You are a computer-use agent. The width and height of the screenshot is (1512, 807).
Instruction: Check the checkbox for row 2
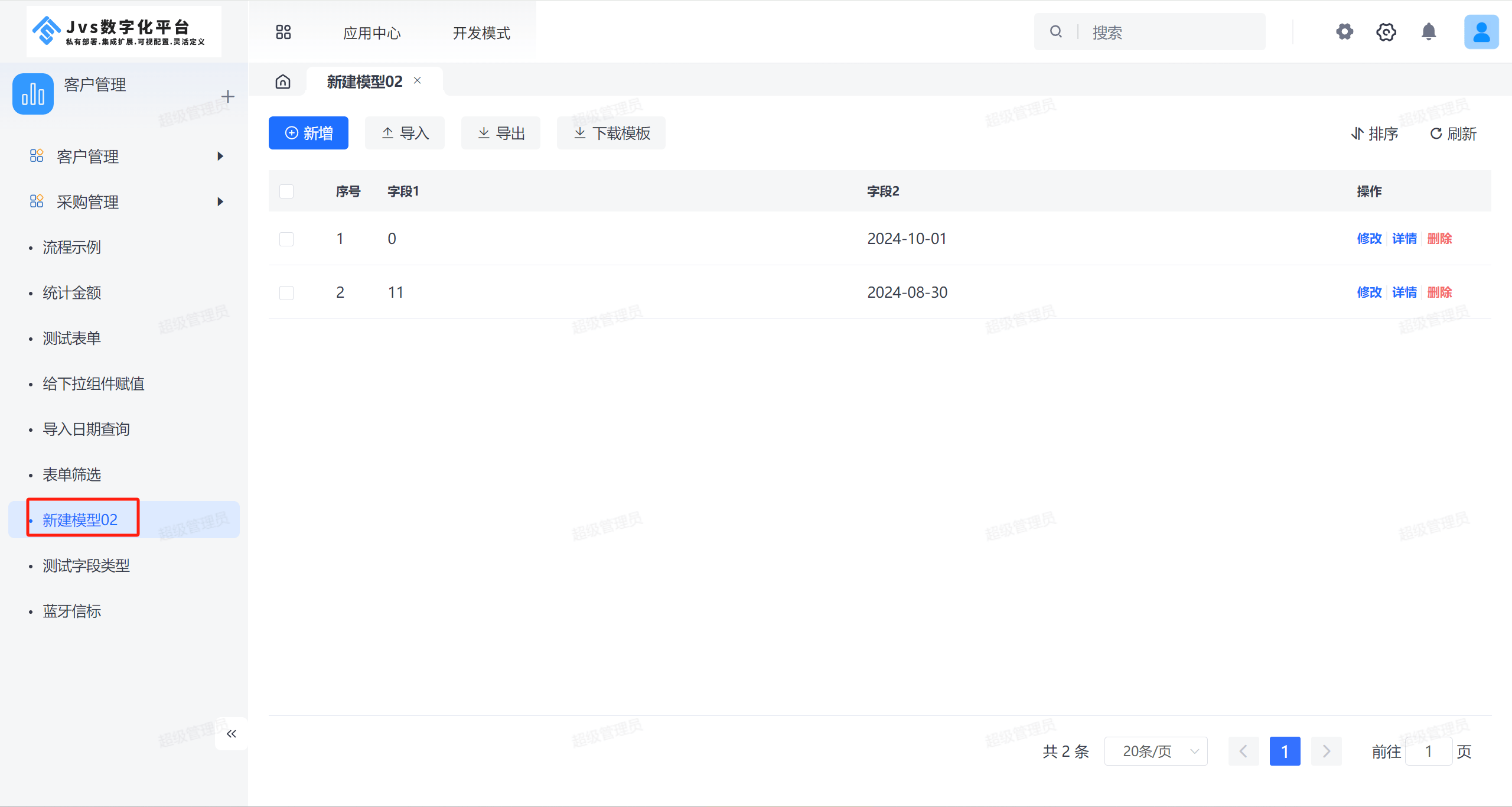tap(286, 292)
